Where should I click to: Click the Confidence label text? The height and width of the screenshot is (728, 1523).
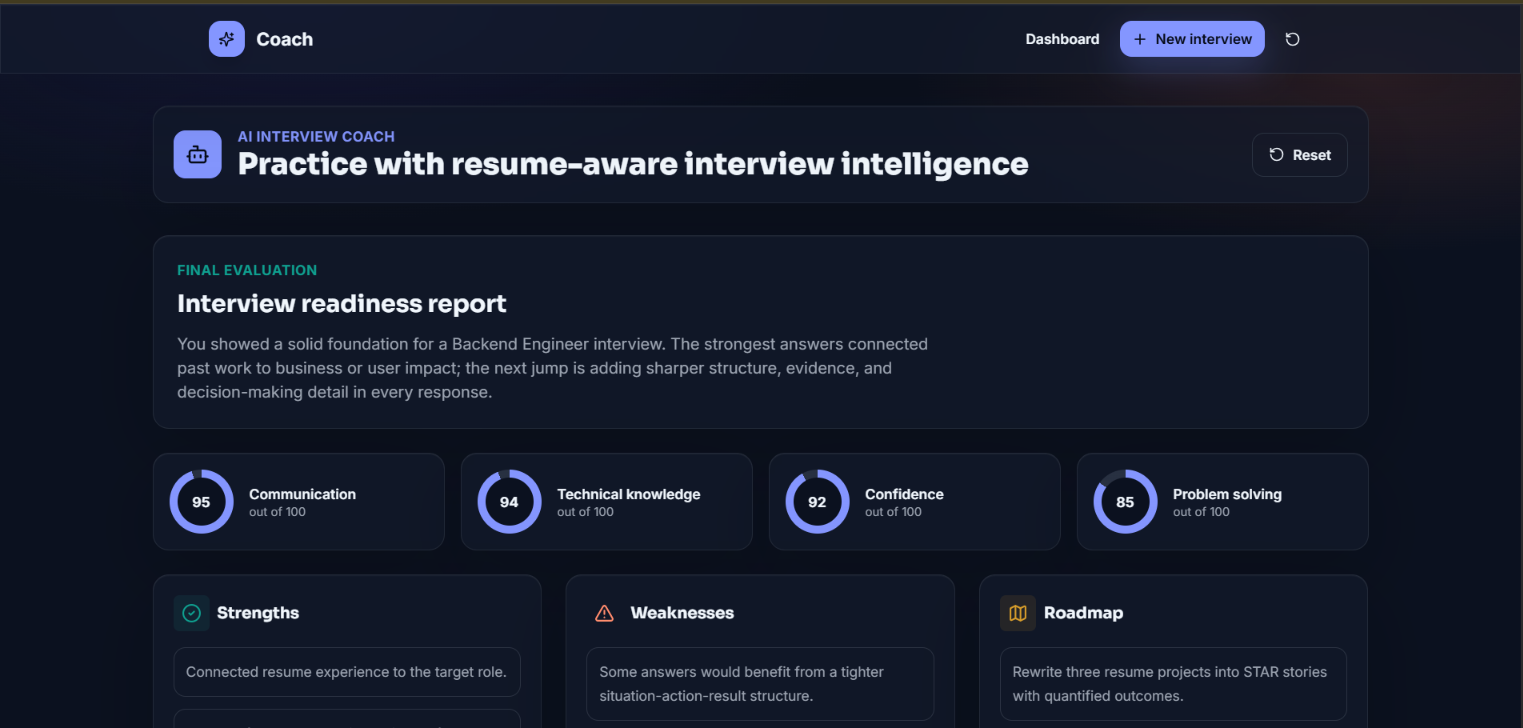click(x=904, y=494)
